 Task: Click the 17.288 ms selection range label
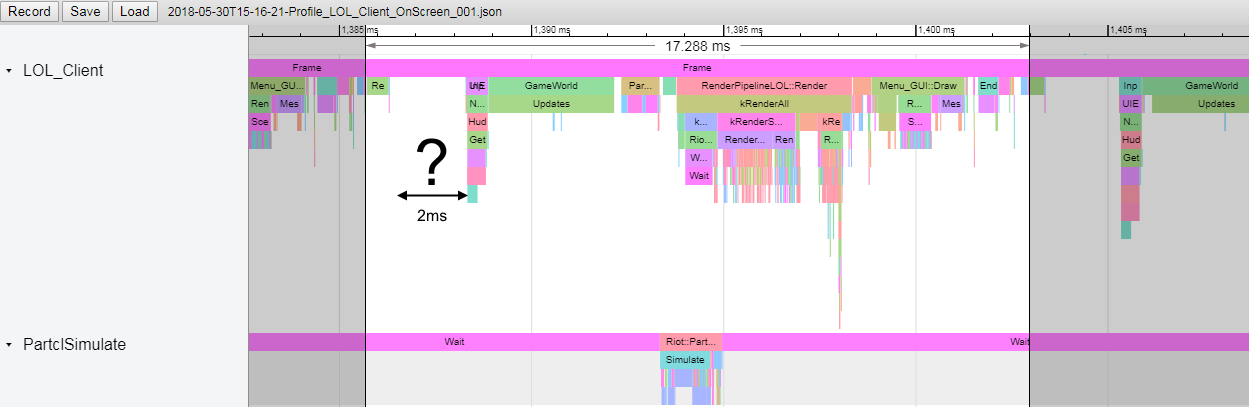pos(697,46)
